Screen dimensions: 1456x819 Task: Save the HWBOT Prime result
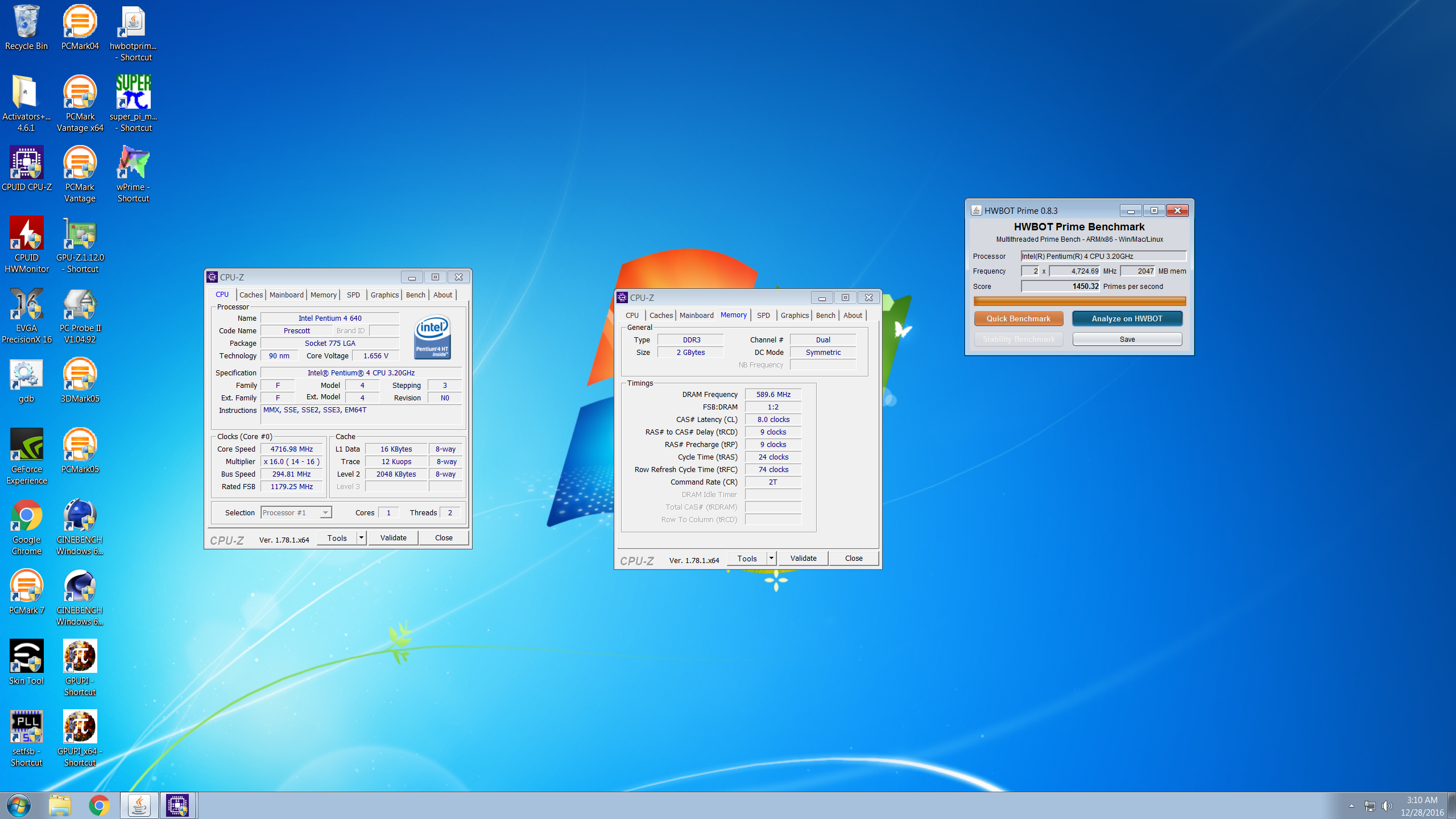point(1127,339)
